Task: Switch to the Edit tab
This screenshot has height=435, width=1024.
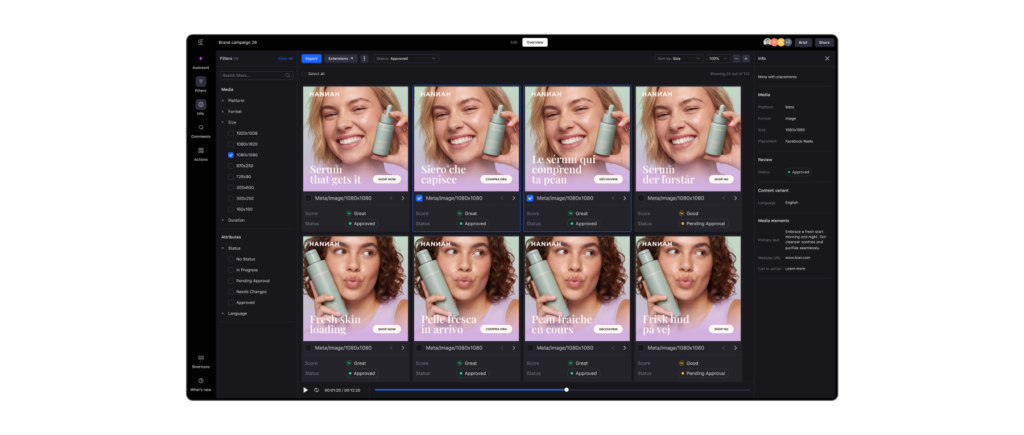Action: pos(514,42)
